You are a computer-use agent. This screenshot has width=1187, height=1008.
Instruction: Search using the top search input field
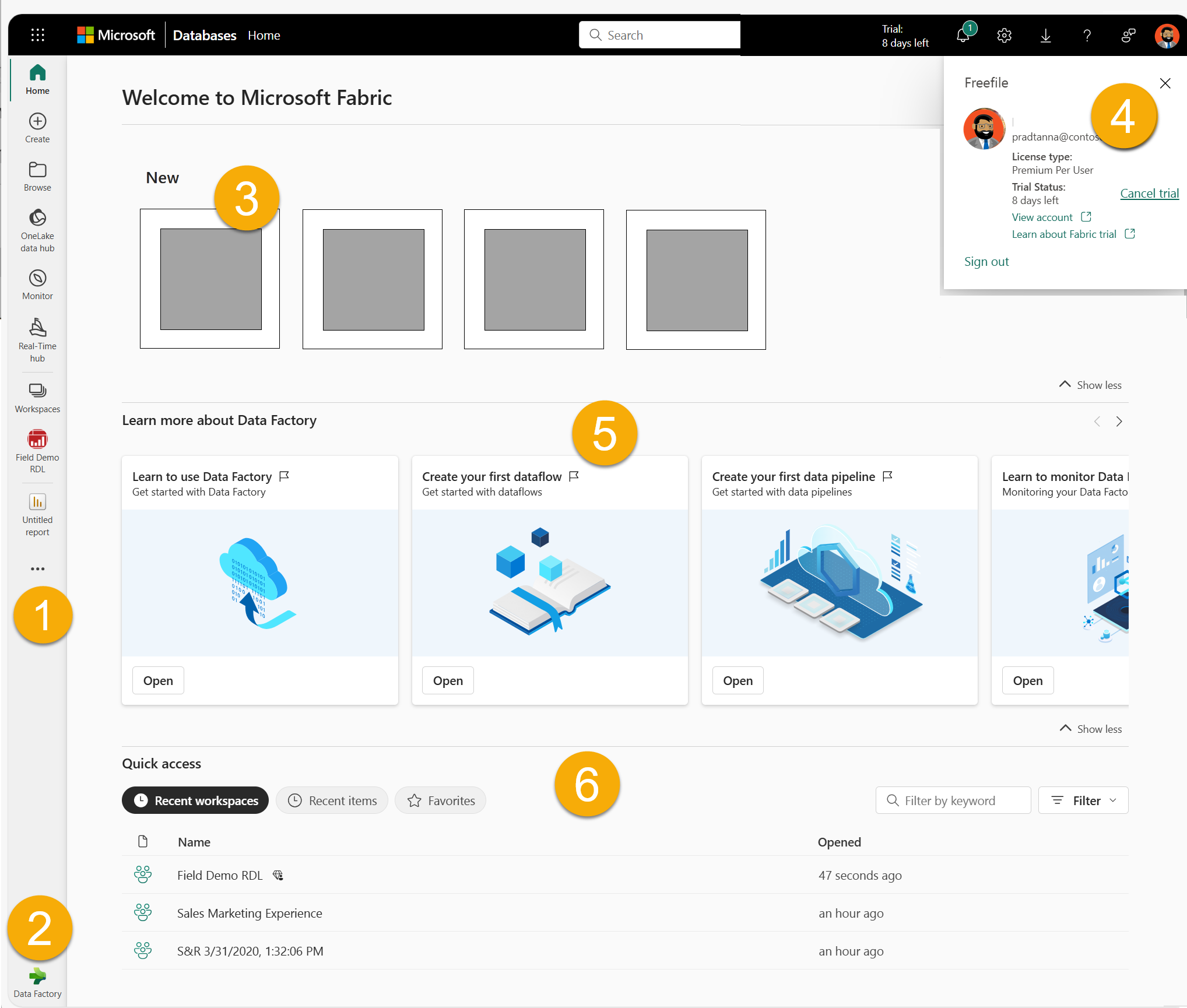pos(659,34)
